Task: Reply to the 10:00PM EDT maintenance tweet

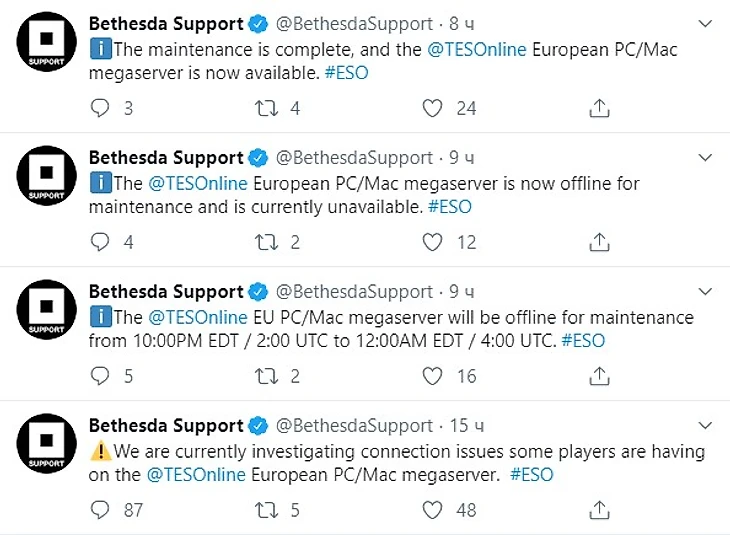Action: (x=100, y=376)
